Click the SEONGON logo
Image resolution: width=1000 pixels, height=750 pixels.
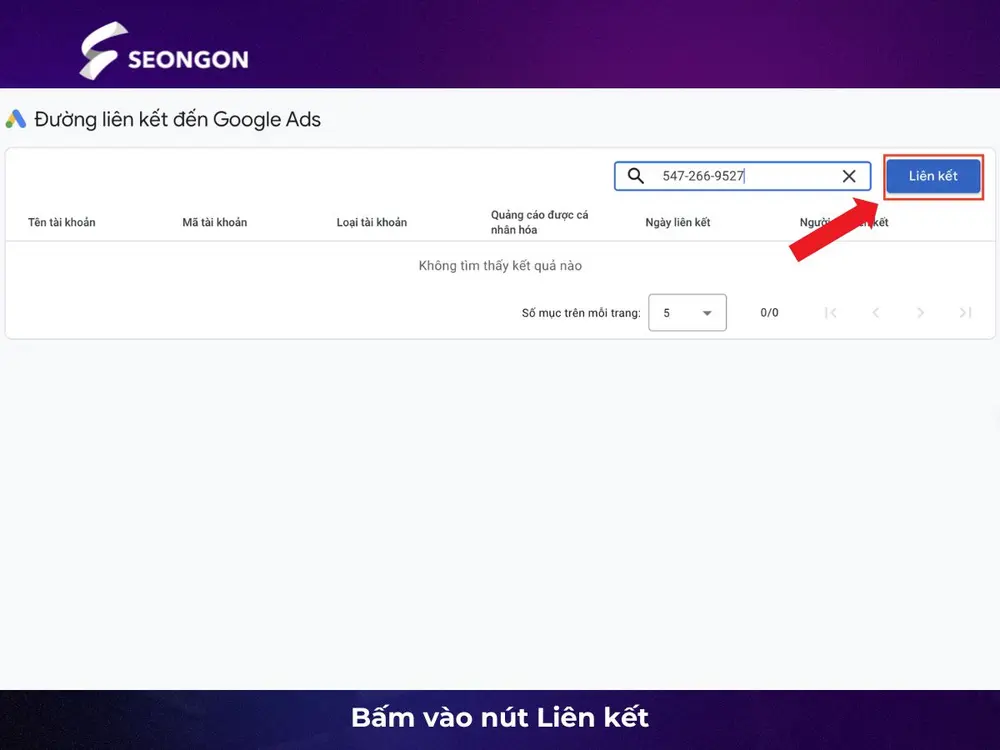pyautogui.click(x=164, y=51)
